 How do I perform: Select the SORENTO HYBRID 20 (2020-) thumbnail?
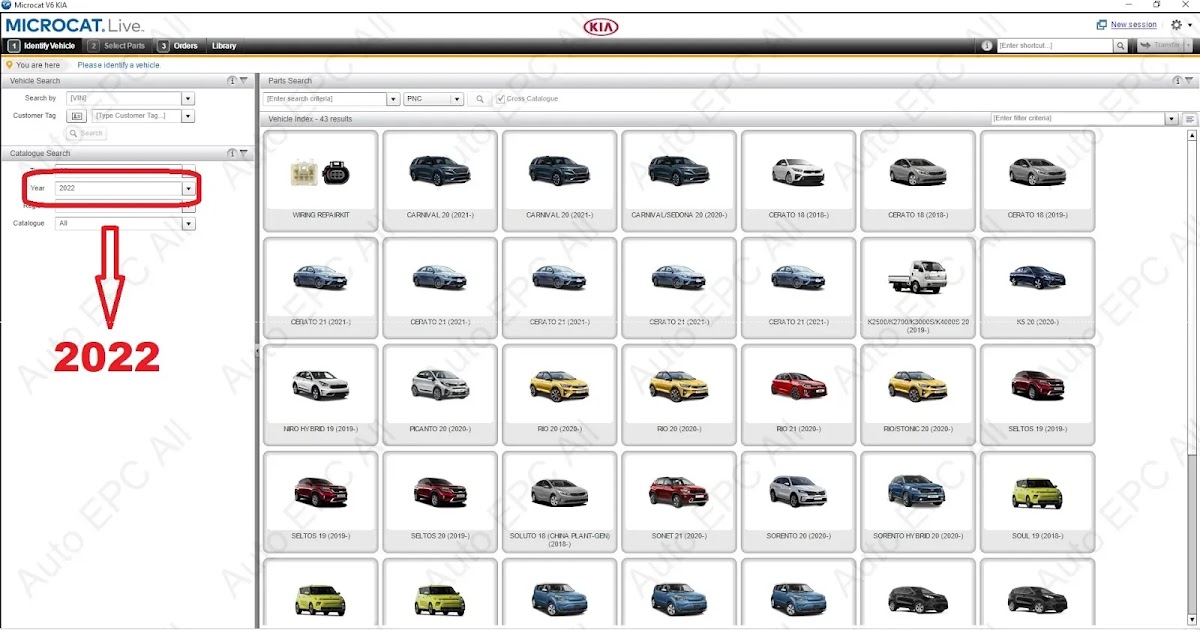[918, 502]
